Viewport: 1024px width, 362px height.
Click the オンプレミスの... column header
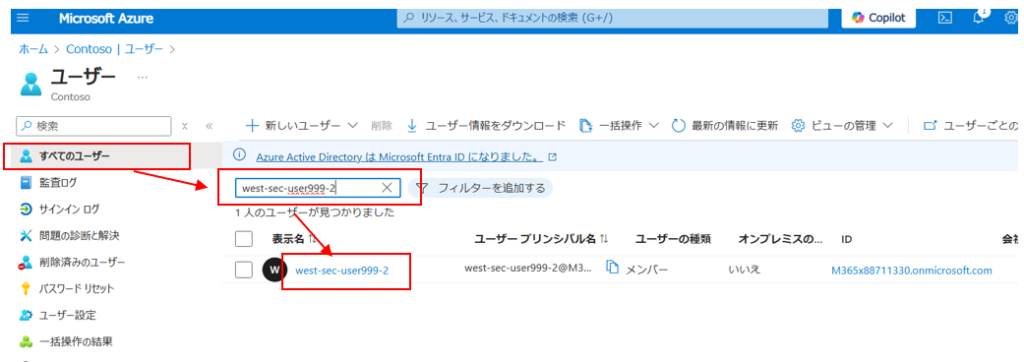pyautogui.click(x=780, y=239)
